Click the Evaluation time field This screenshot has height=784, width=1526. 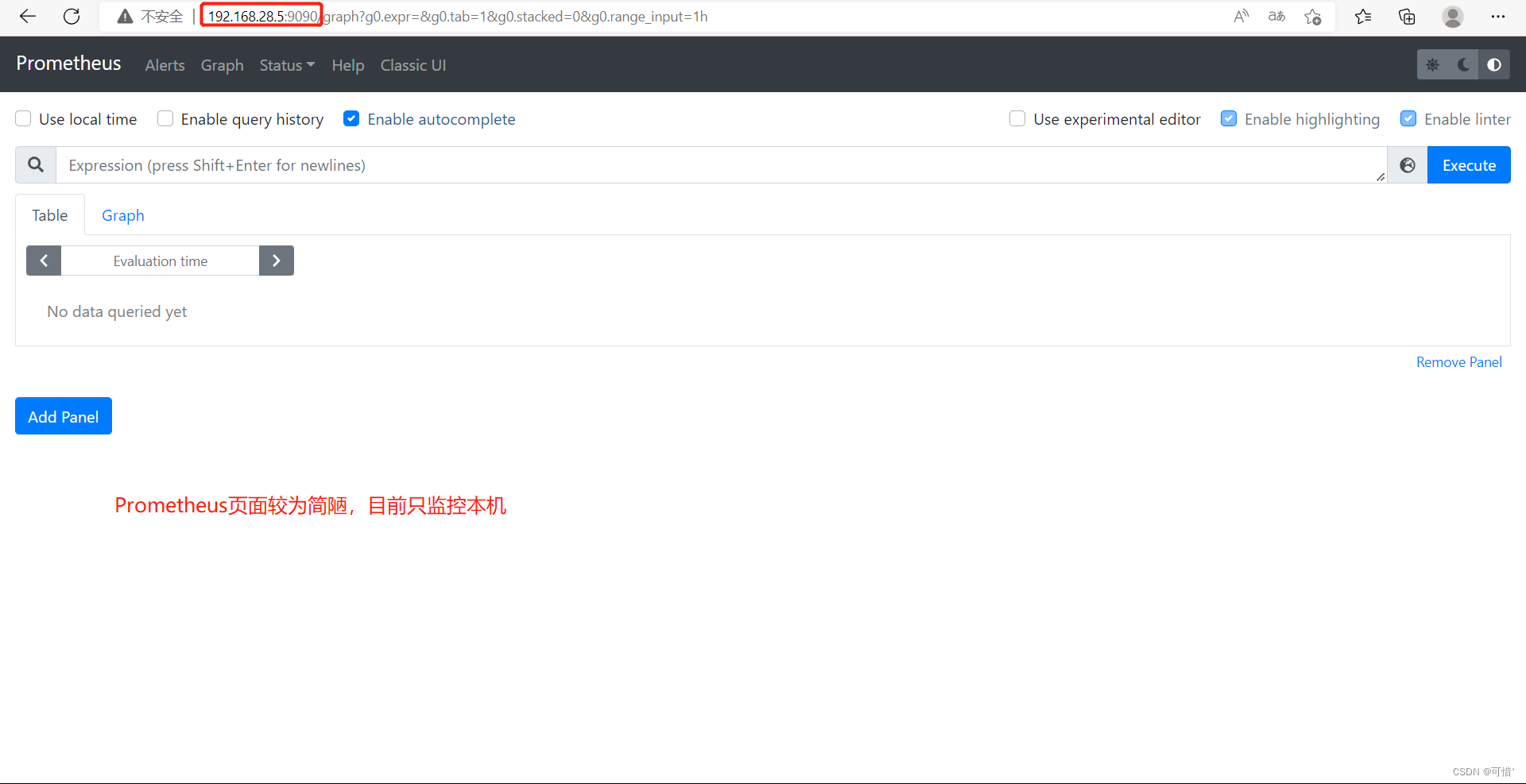pos(161,261)
